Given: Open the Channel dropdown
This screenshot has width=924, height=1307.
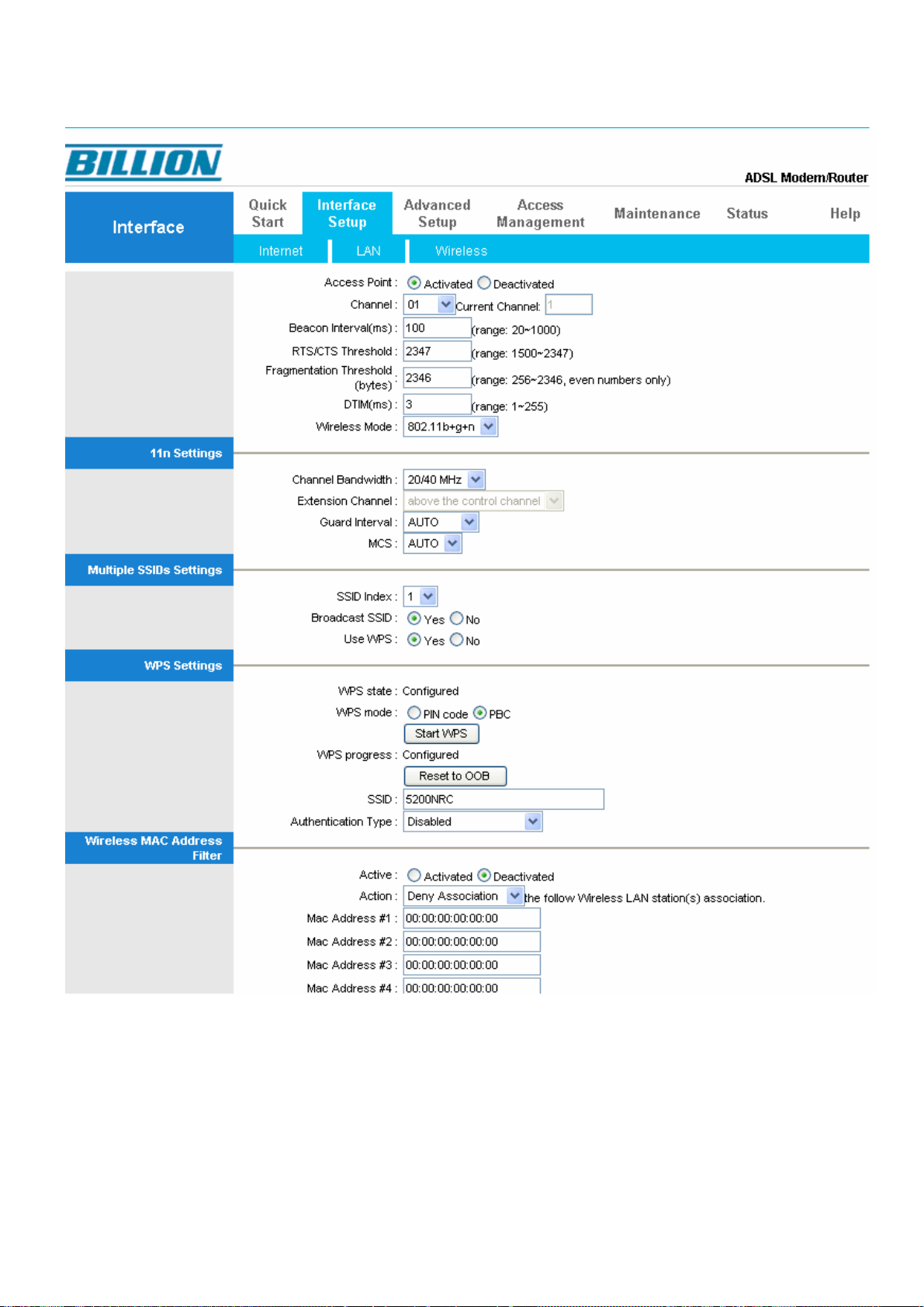Looking at the screenshot, I should [x=429, y=305].
